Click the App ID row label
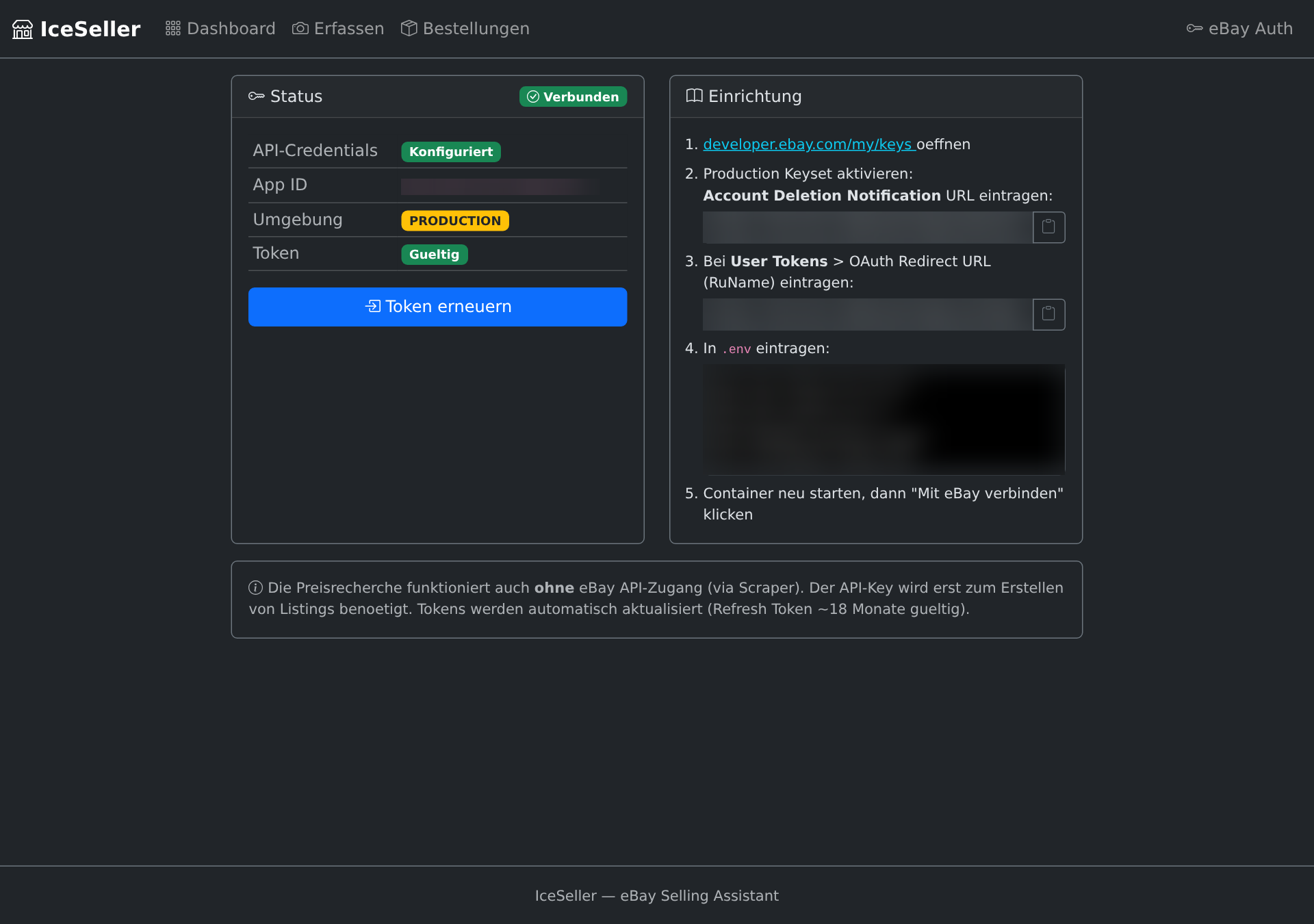Image resolution: width=1314 pixels, height=924 pixels. (x=280, y=185)
